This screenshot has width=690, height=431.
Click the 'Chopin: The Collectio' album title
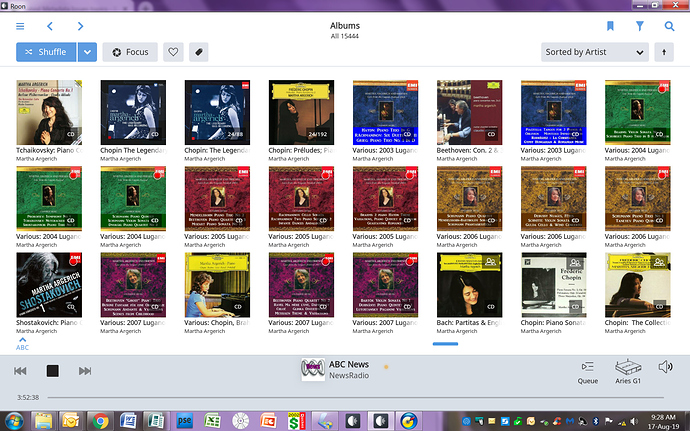[637, 323]
